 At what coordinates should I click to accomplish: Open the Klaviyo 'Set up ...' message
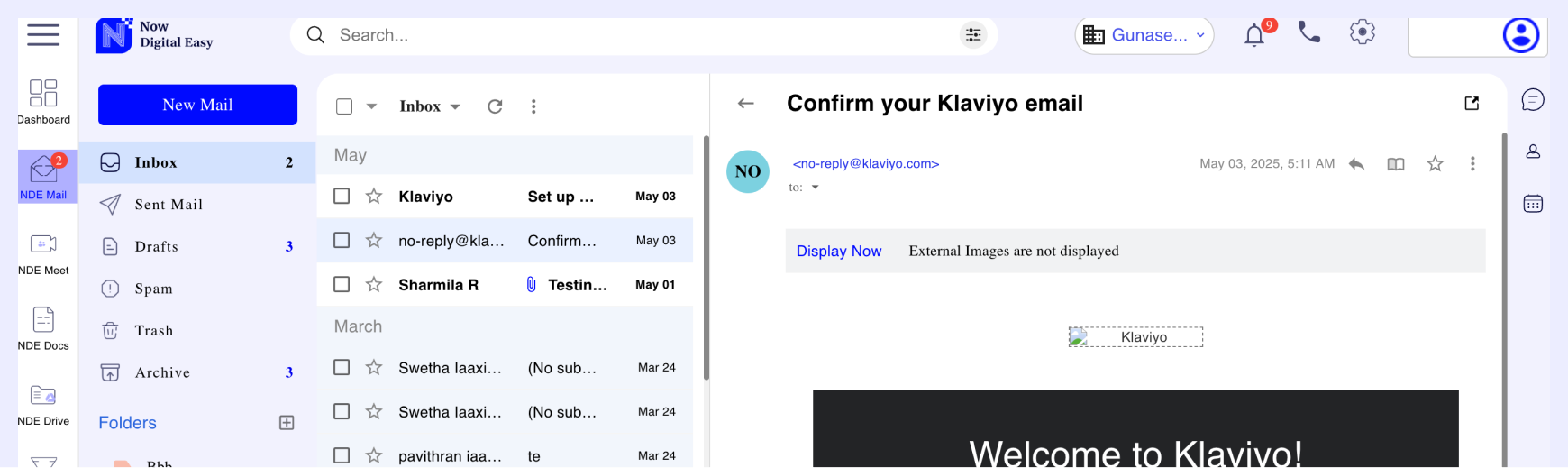505,196
